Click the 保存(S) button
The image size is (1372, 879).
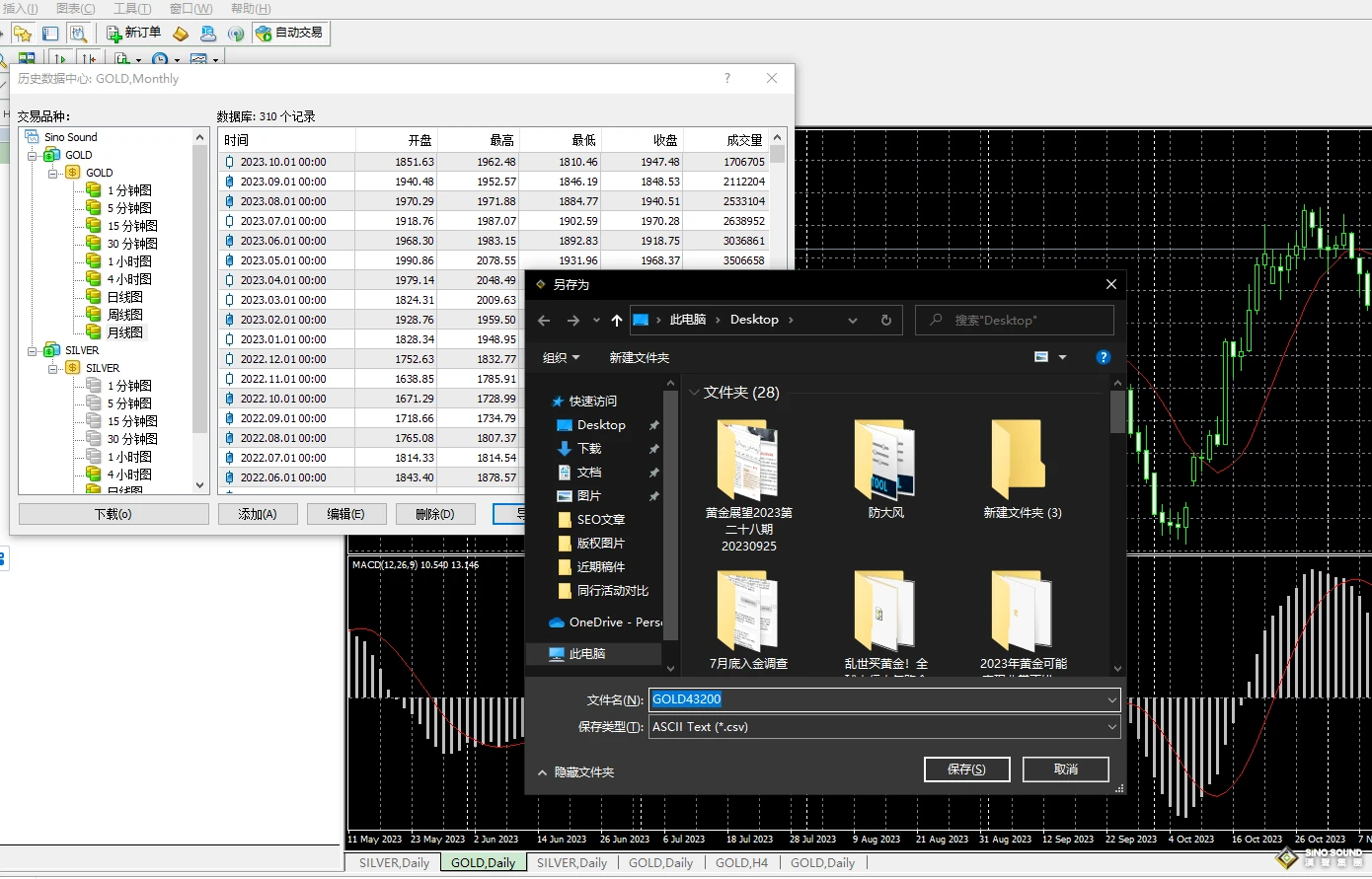coord(966,769)
